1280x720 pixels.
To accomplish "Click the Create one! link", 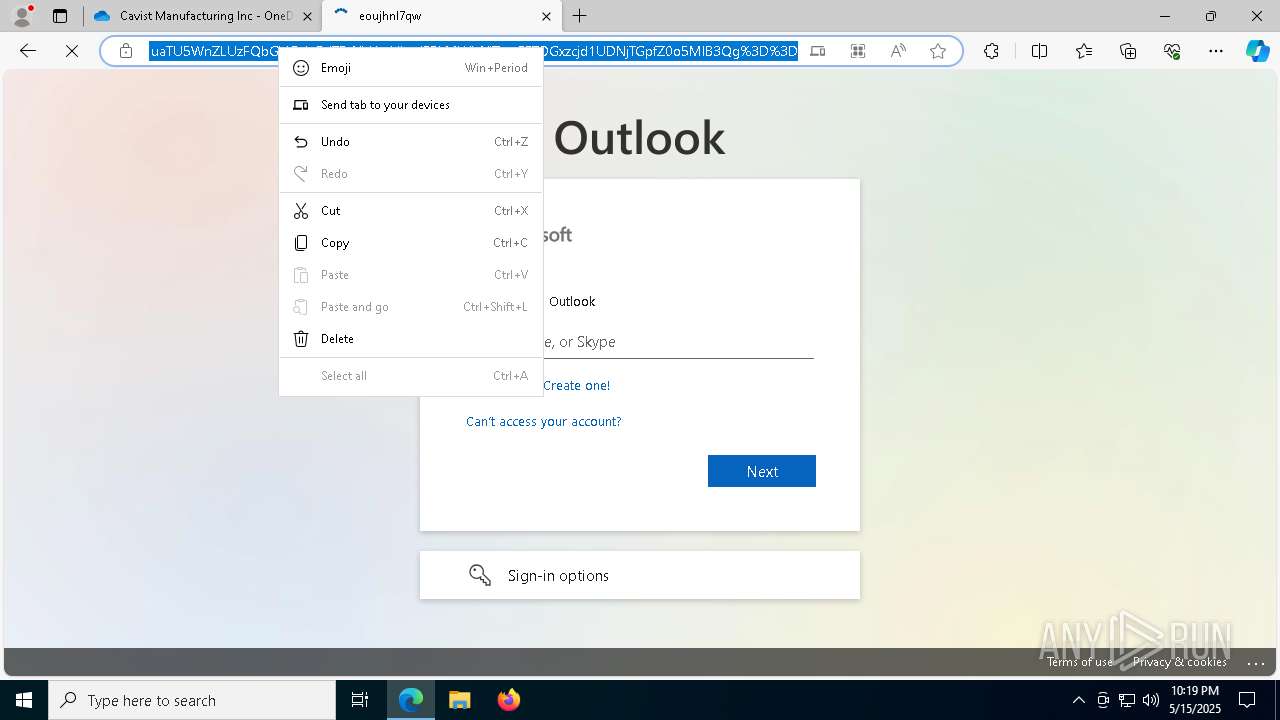I will pyautogui.click(x=576, y=386).
